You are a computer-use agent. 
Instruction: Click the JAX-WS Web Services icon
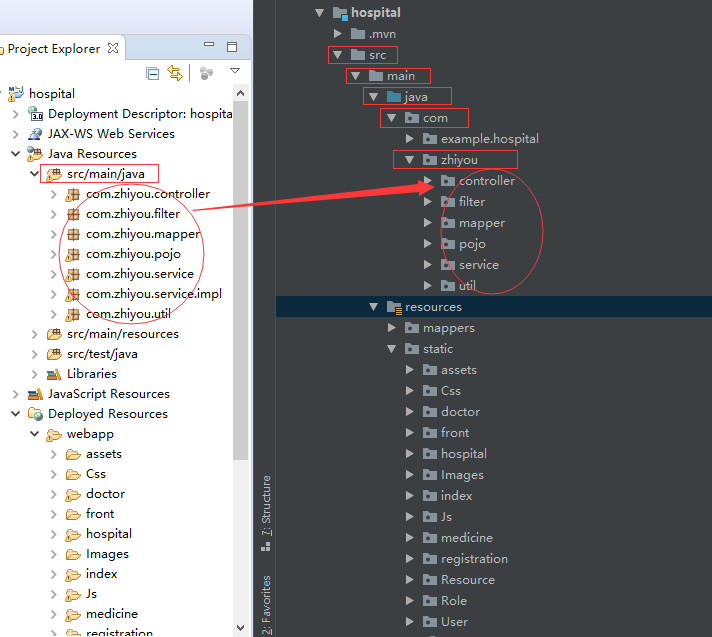tap(35, 133)
